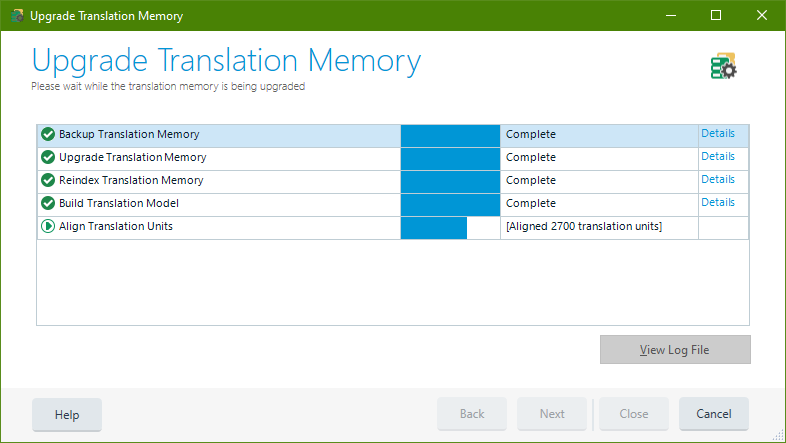
Task: Maximize the Upgrade Translation Memory window
Action: pyautogui.click(x=716, y=16)
